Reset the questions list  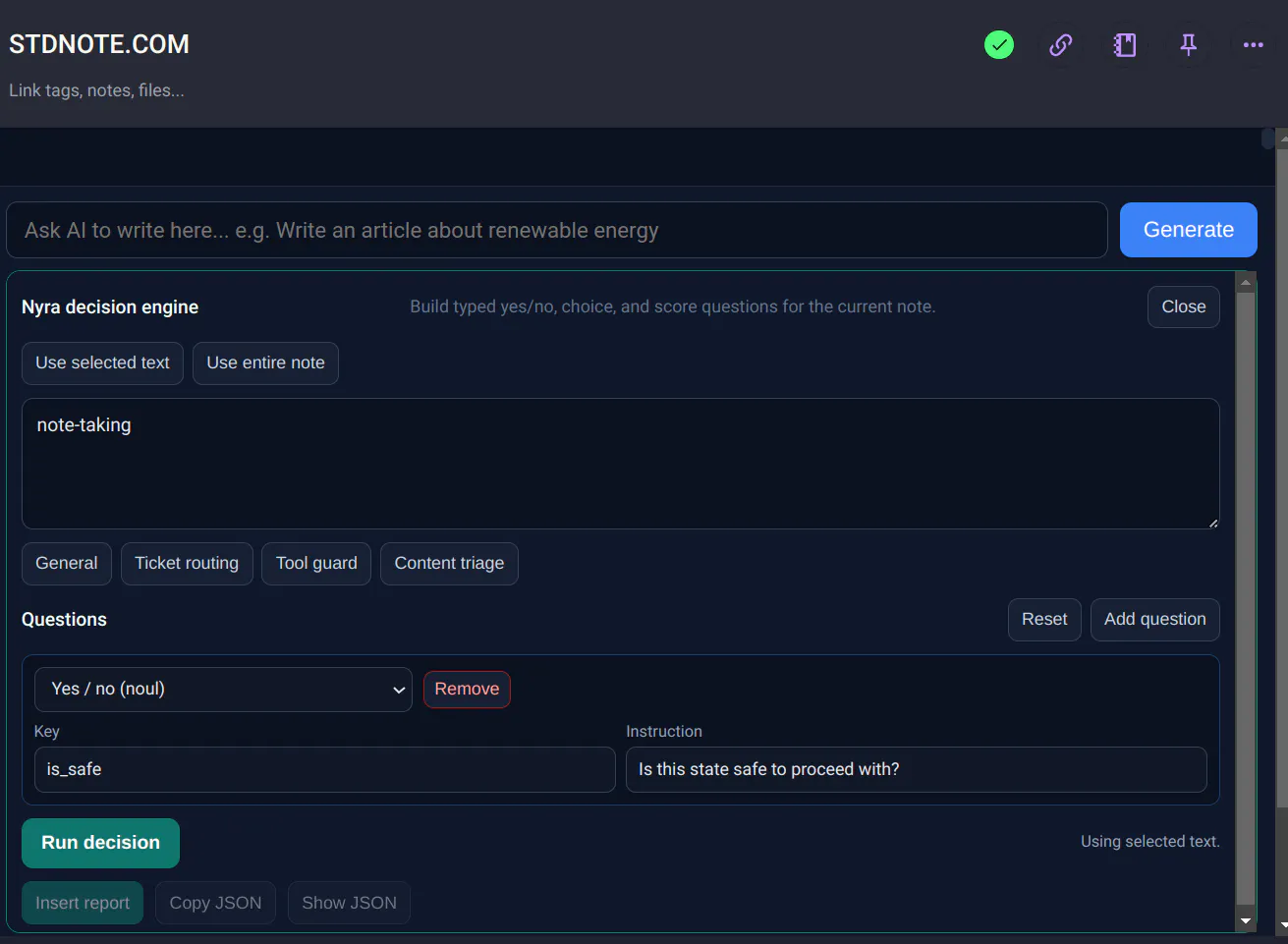coord(1044,620)
